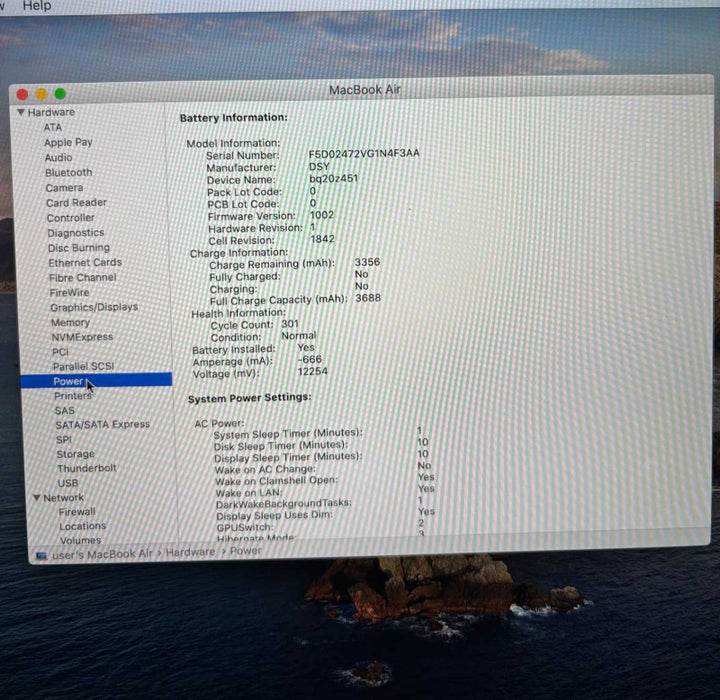Viewport: 720px width, 700px height.
Task: Click Wake on Clamshell Open label
Action: (x=276, y=481)
